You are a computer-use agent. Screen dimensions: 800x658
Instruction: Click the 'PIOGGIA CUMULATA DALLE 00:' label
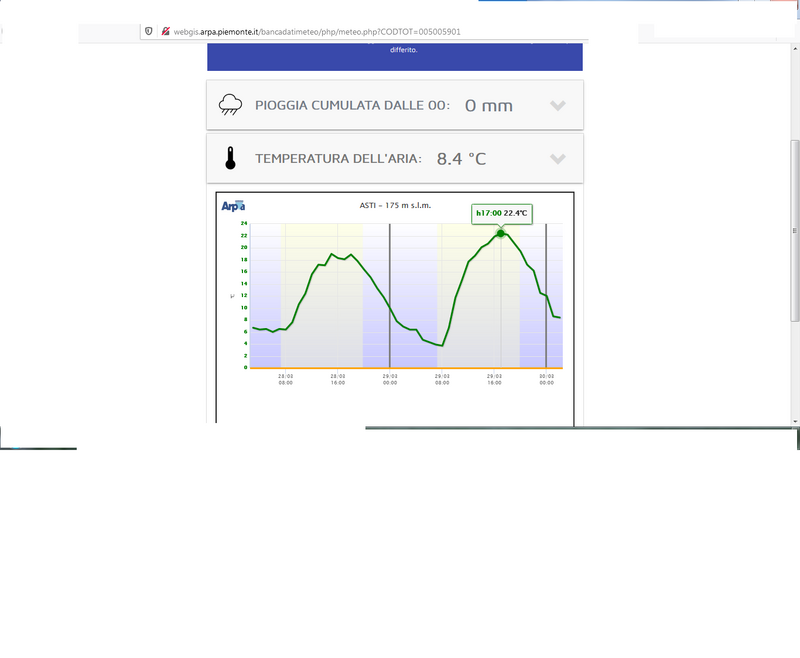point(353,106)
